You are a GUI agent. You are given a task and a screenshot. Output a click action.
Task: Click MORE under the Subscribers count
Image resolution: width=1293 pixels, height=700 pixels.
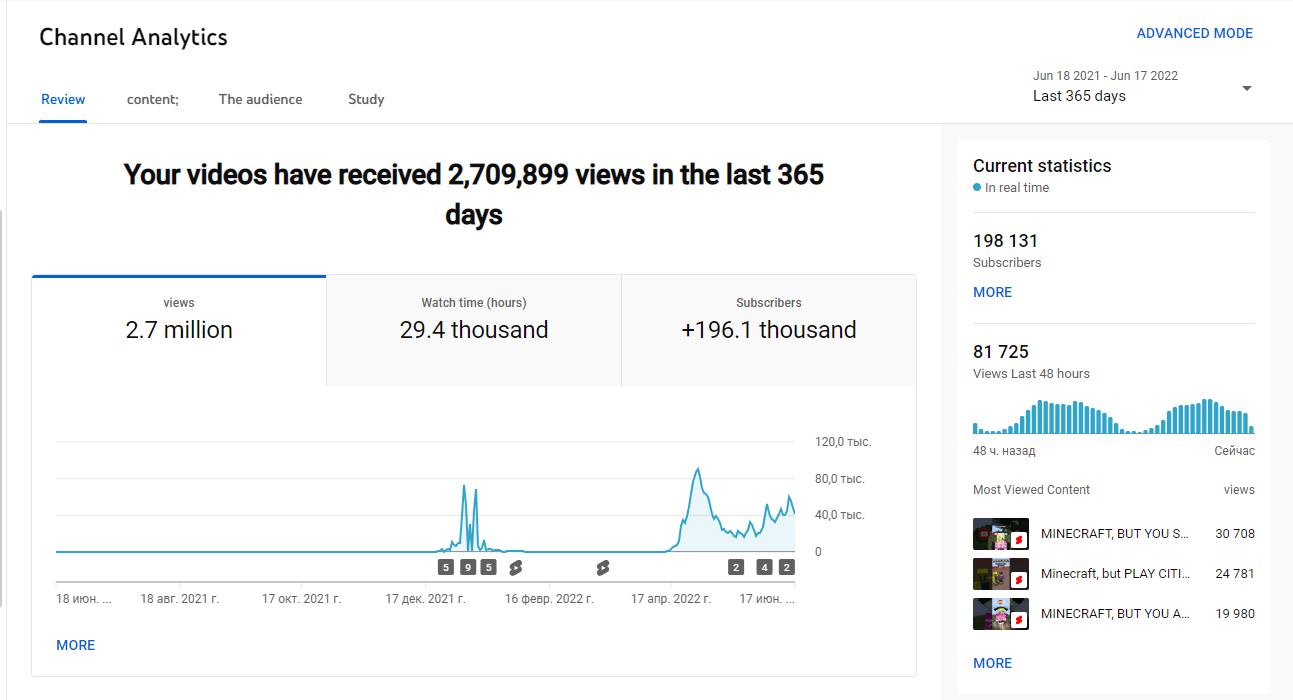point(993,293)
